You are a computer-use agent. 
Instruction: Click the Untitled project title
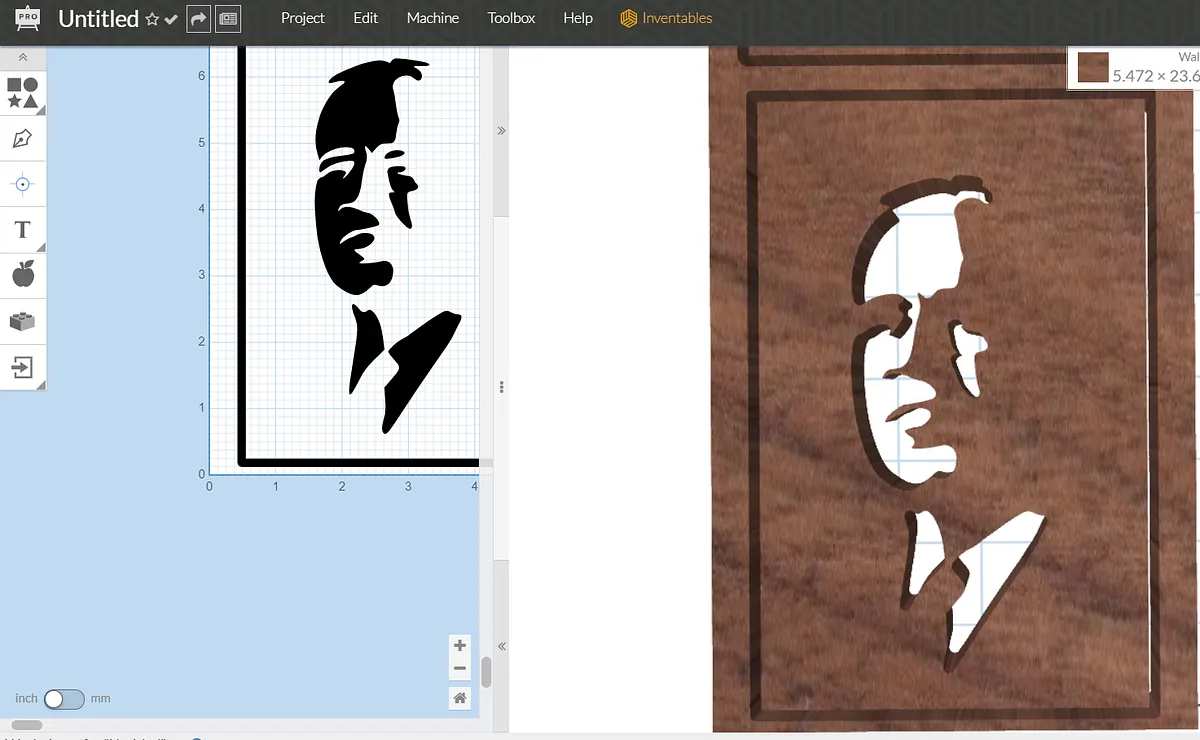click(98, 19)
